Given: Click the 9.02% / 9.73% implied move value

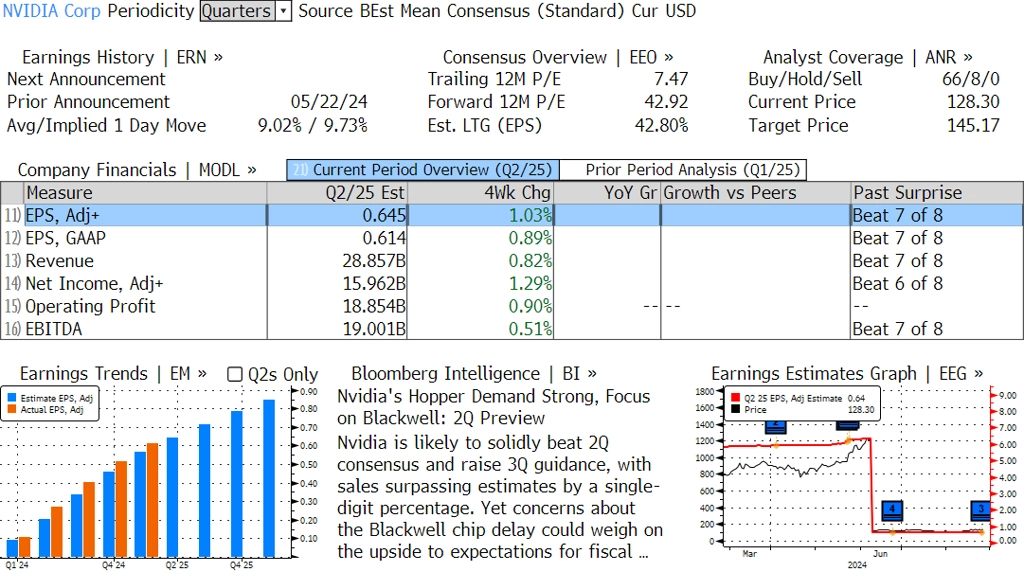Looking at the screenshot, I should click(x=312, y=125).
